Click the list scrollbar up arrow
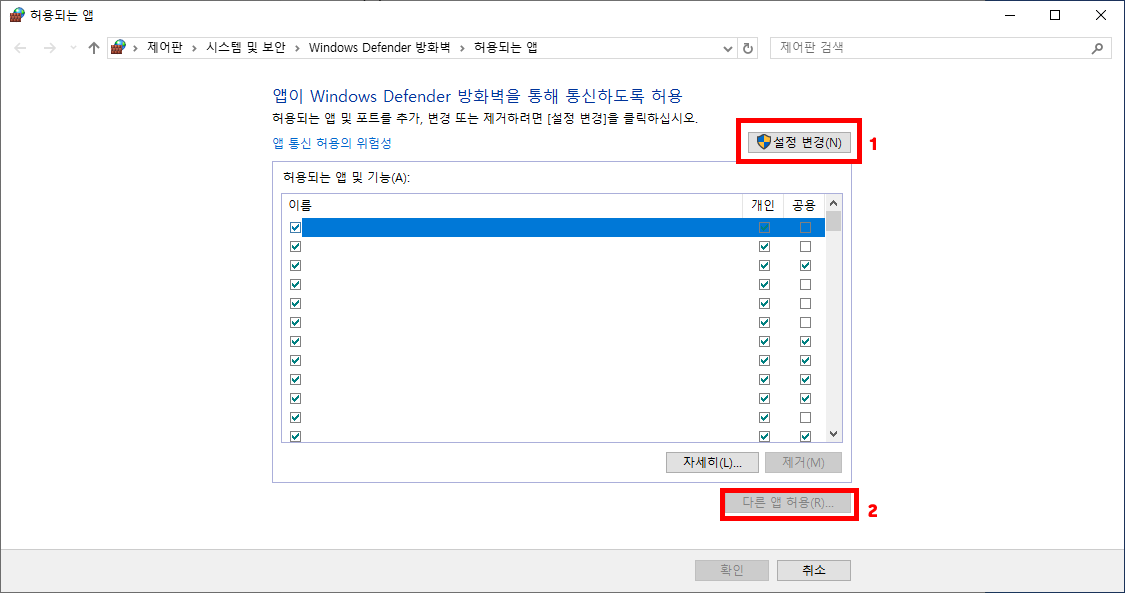1125x593 pixels. (833, 203)
